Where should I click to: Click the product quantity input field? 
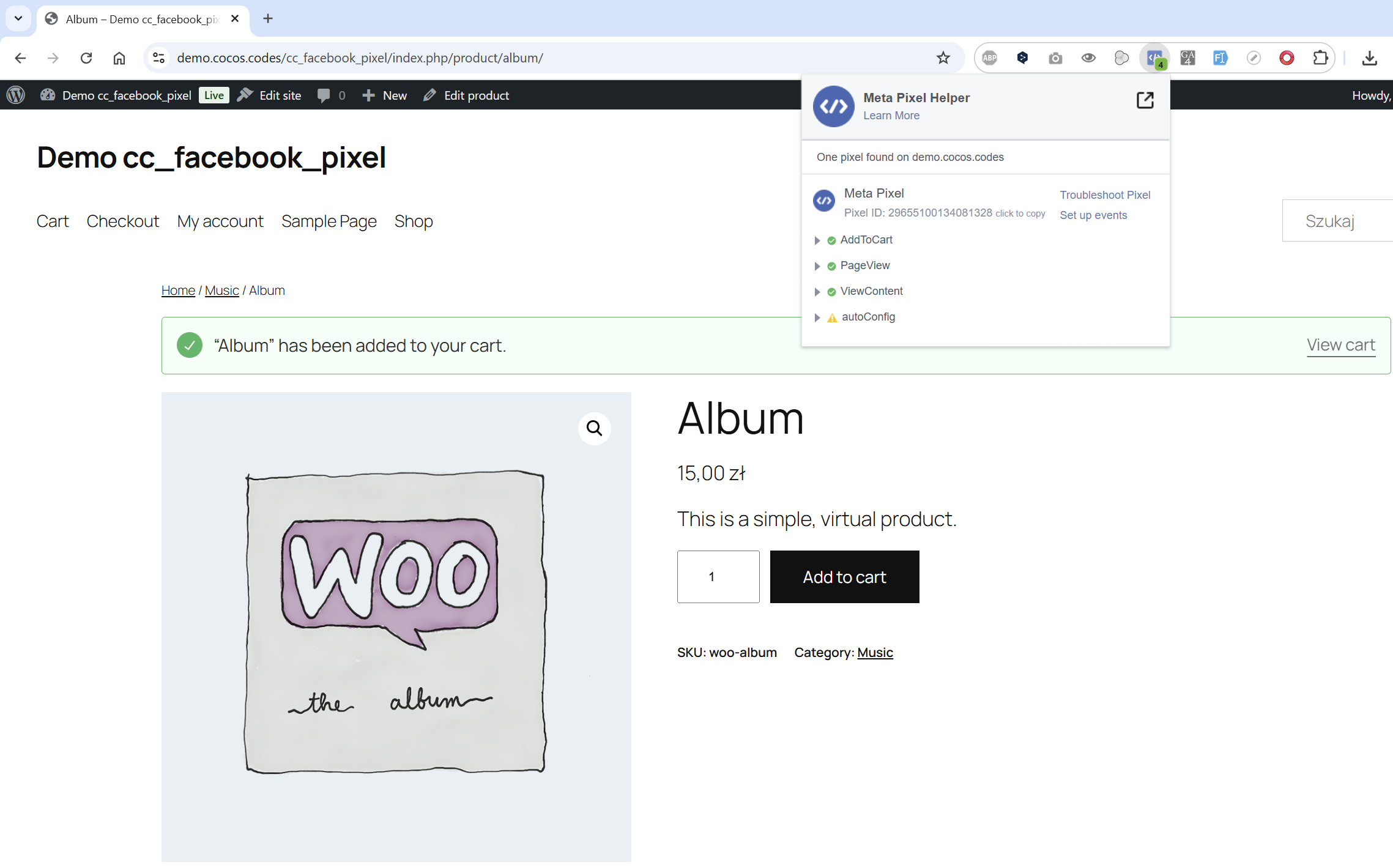tap(718, 577)
